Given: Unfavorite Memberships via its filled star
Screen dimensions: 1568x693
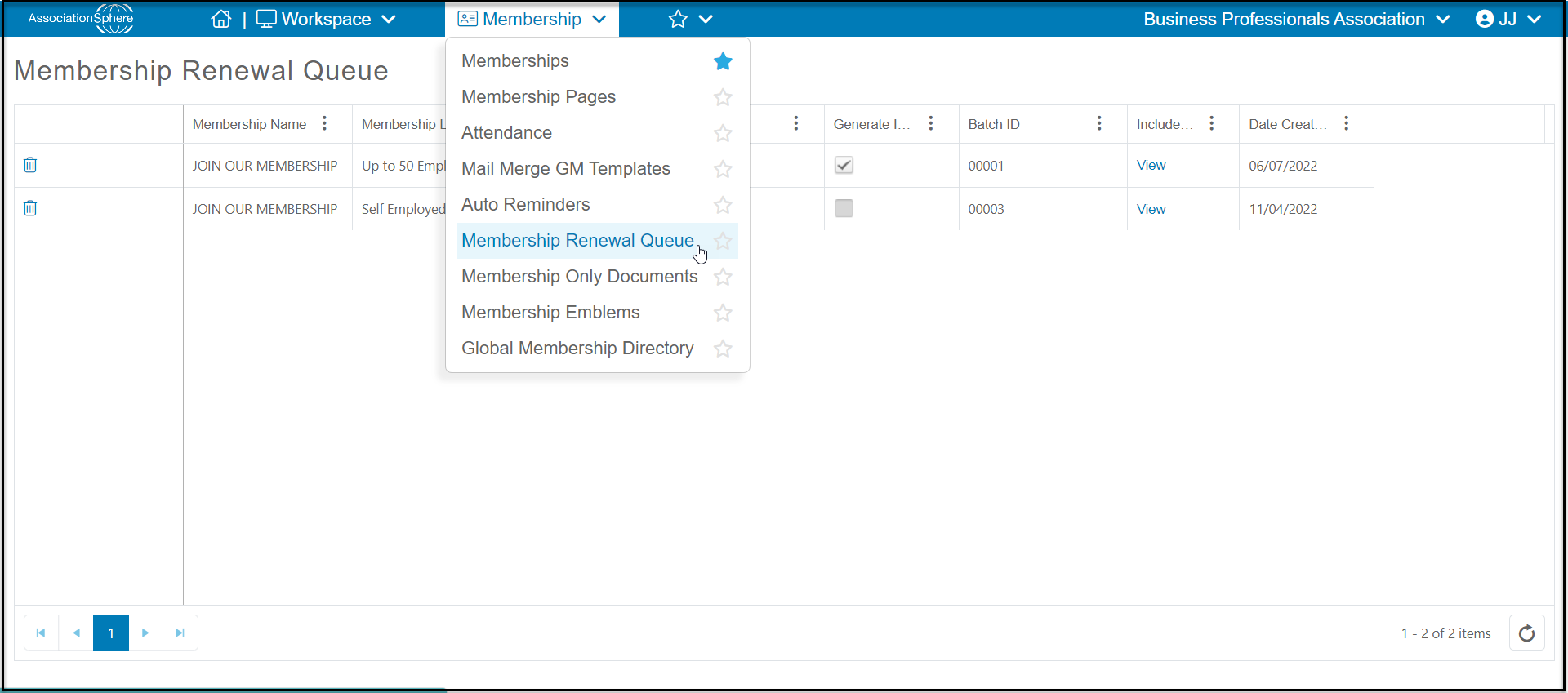Looking at the screenshot, I should point(723,61).
